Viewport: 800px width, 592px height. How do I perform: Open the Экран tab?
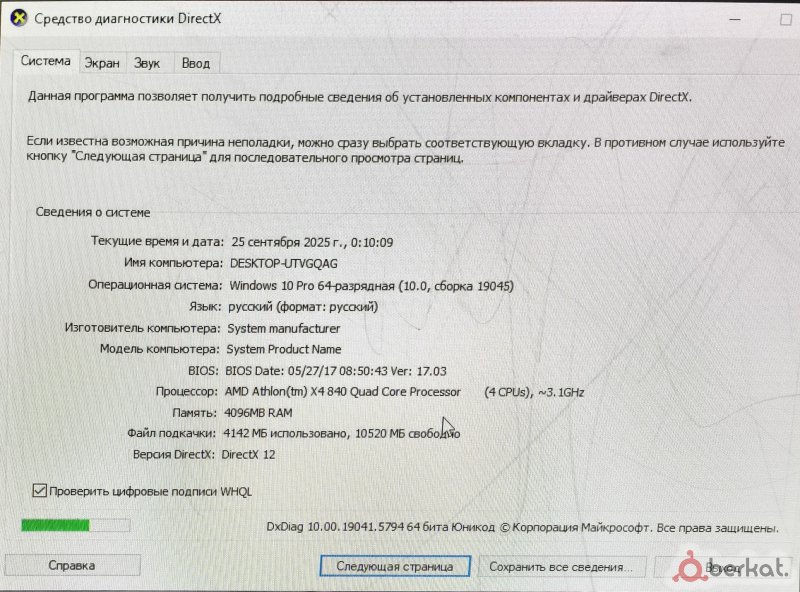(101, 63)
